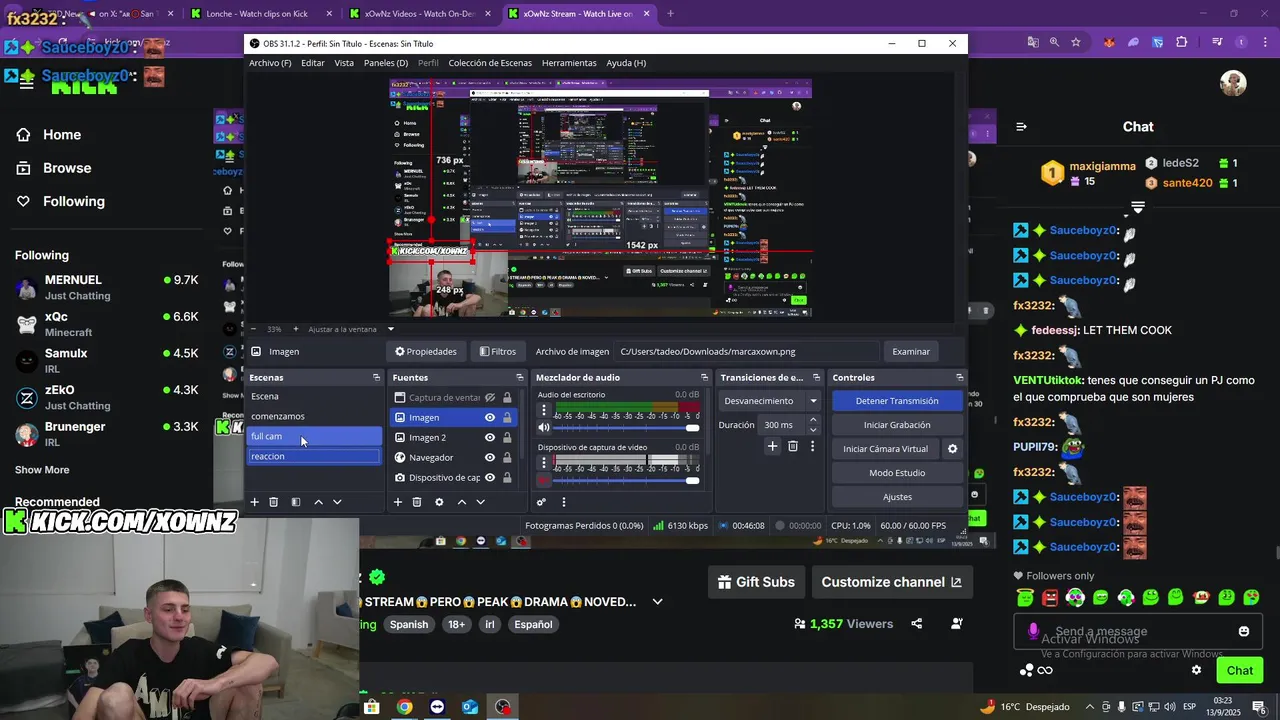Open the Vista menu
This screenshot has height=720, width=1280.
point(344,63)
